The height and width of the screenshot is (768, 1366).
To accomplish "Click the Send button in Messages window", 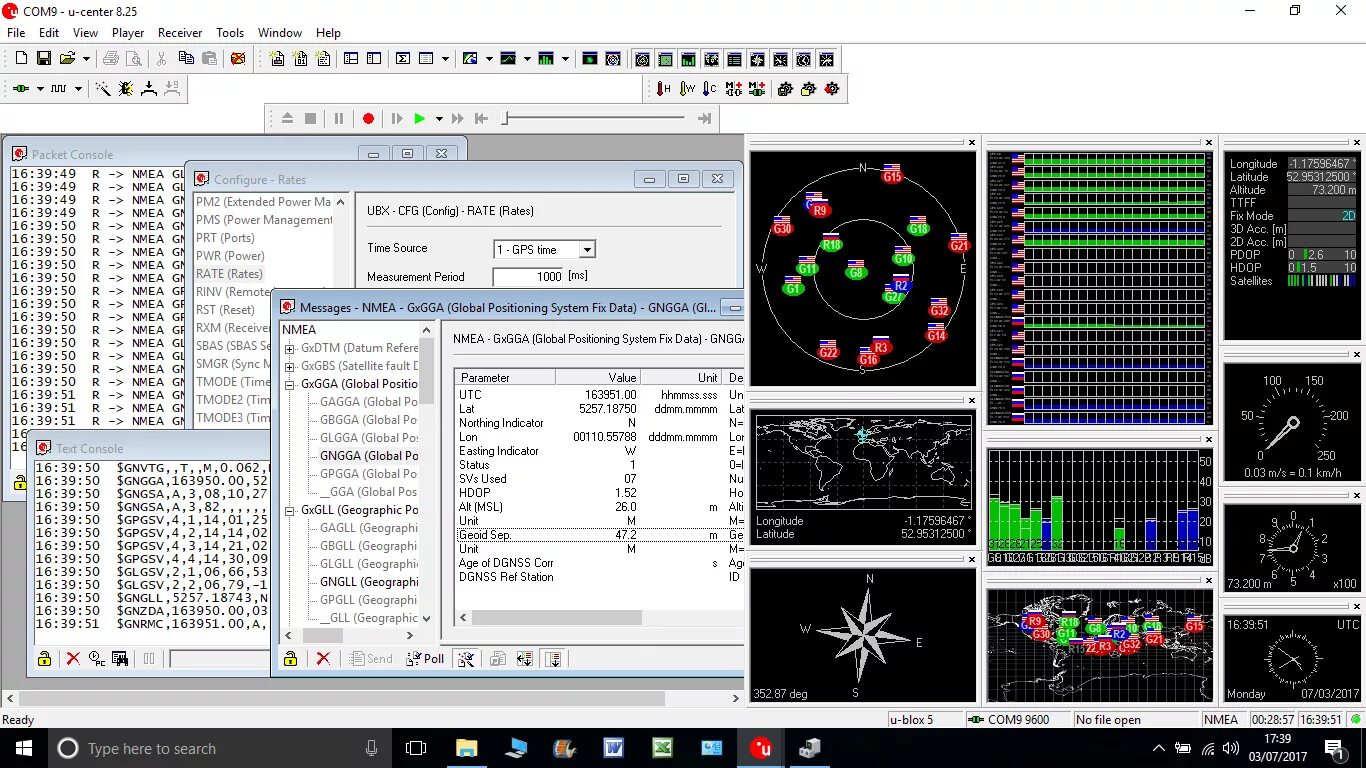I will tap(371, 659).
